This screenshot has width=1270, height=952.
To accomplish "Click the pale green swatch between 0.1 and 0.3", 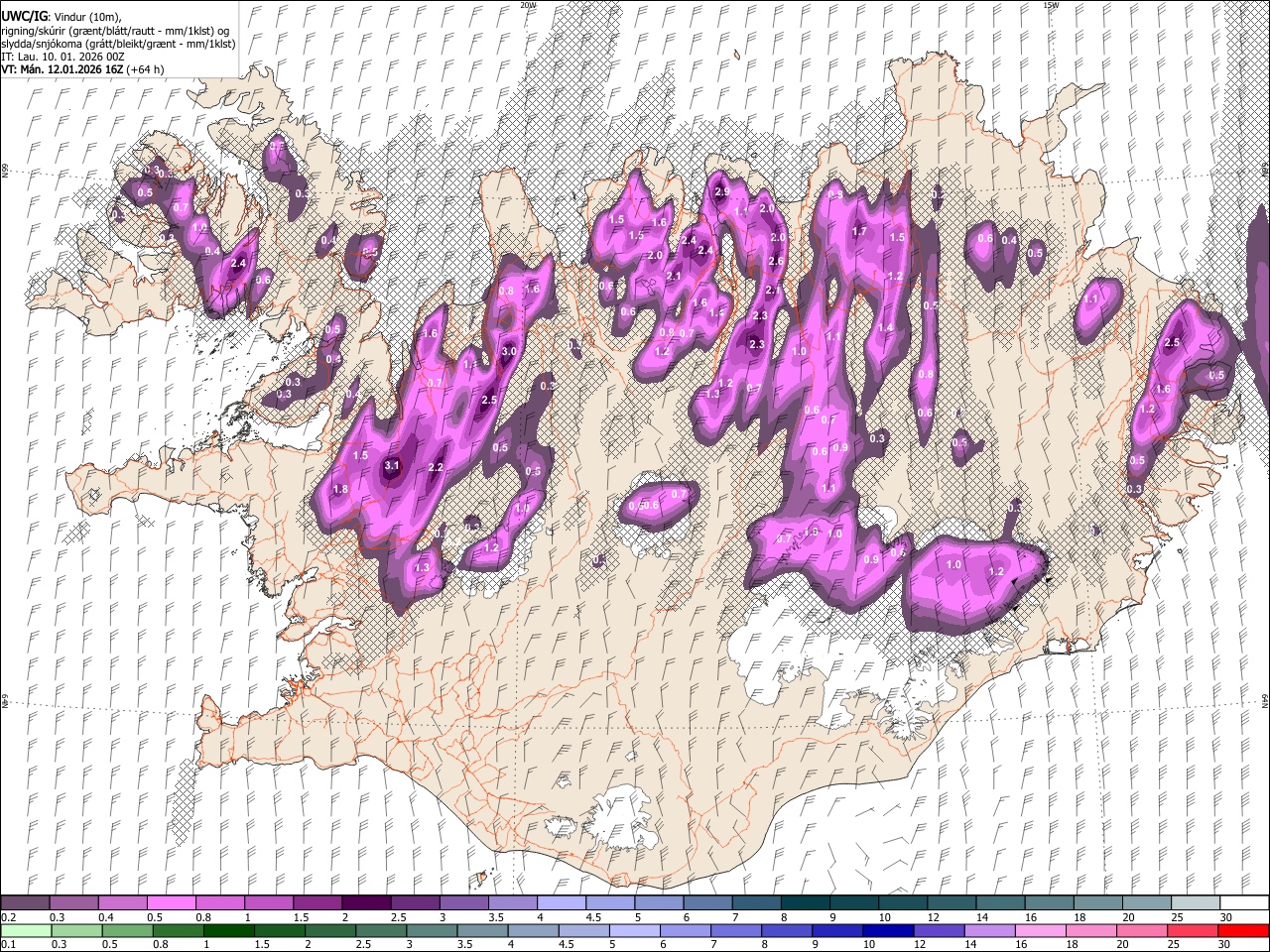I will [26, 931].
